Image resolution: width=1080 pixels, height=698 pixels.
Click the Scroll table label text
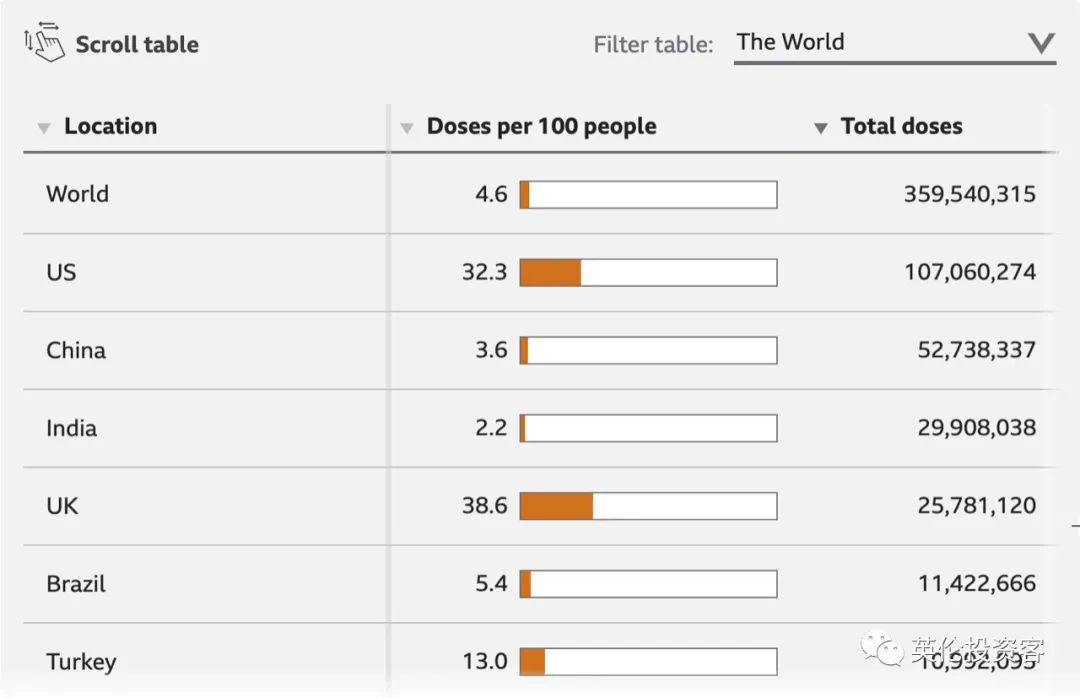(x=137, y=44)
